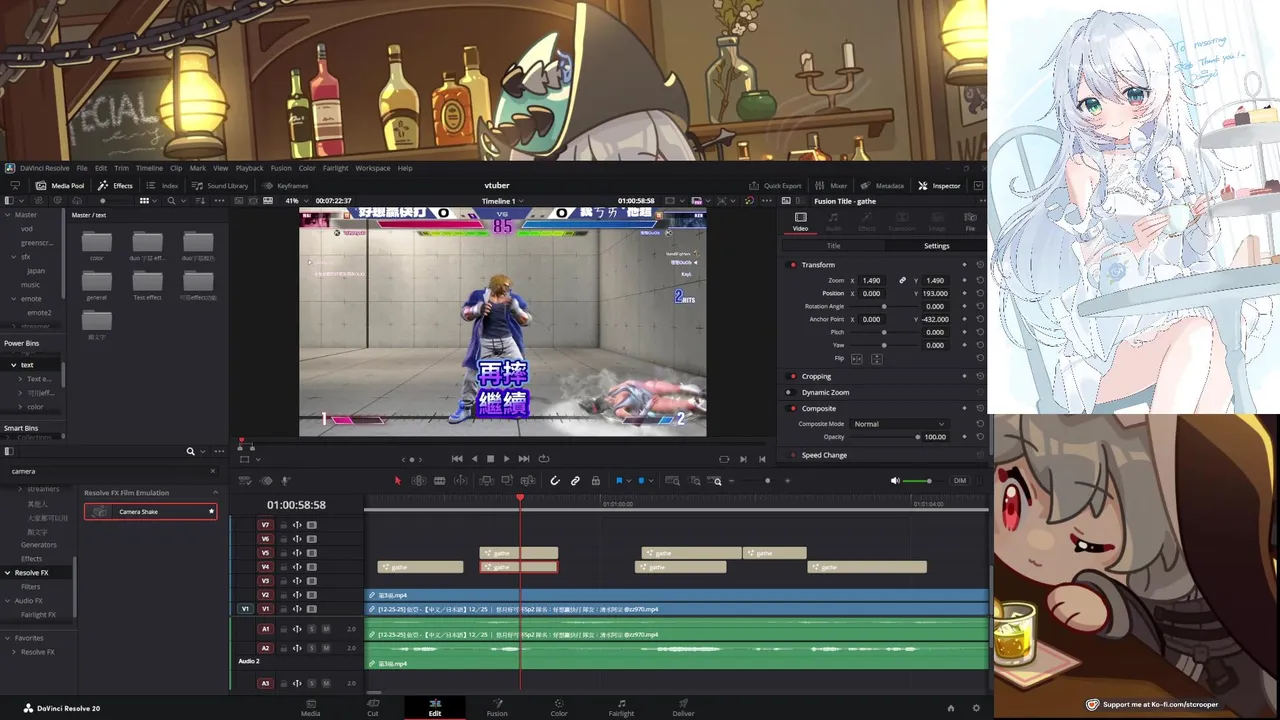The height and width of the screenshot is (720, 1280).
Task: Open the marker color dropdown arrow
Action: [651, 481]
